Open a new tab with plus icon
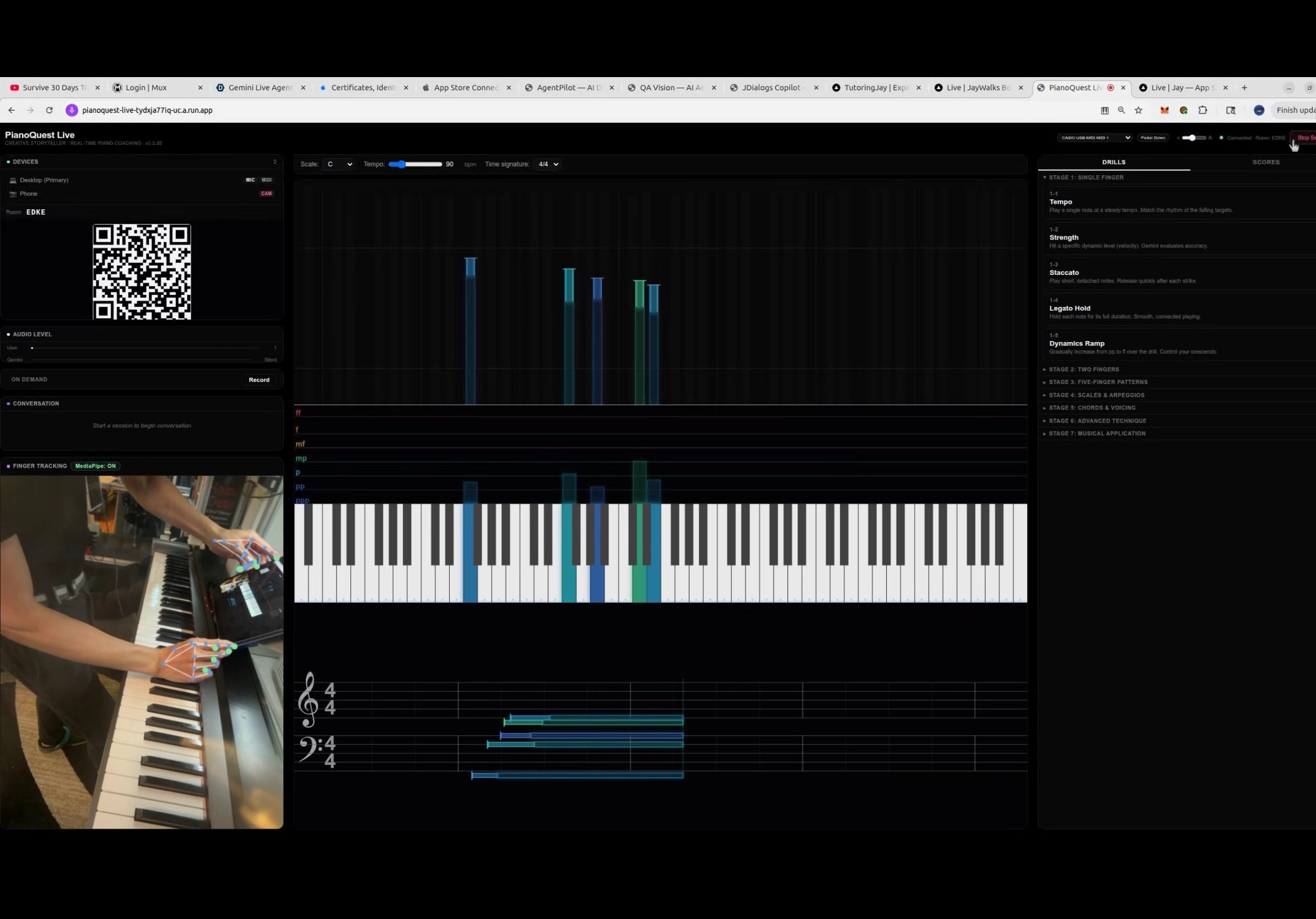This screenshot has width=1316, height=919. coord(1244,88)
